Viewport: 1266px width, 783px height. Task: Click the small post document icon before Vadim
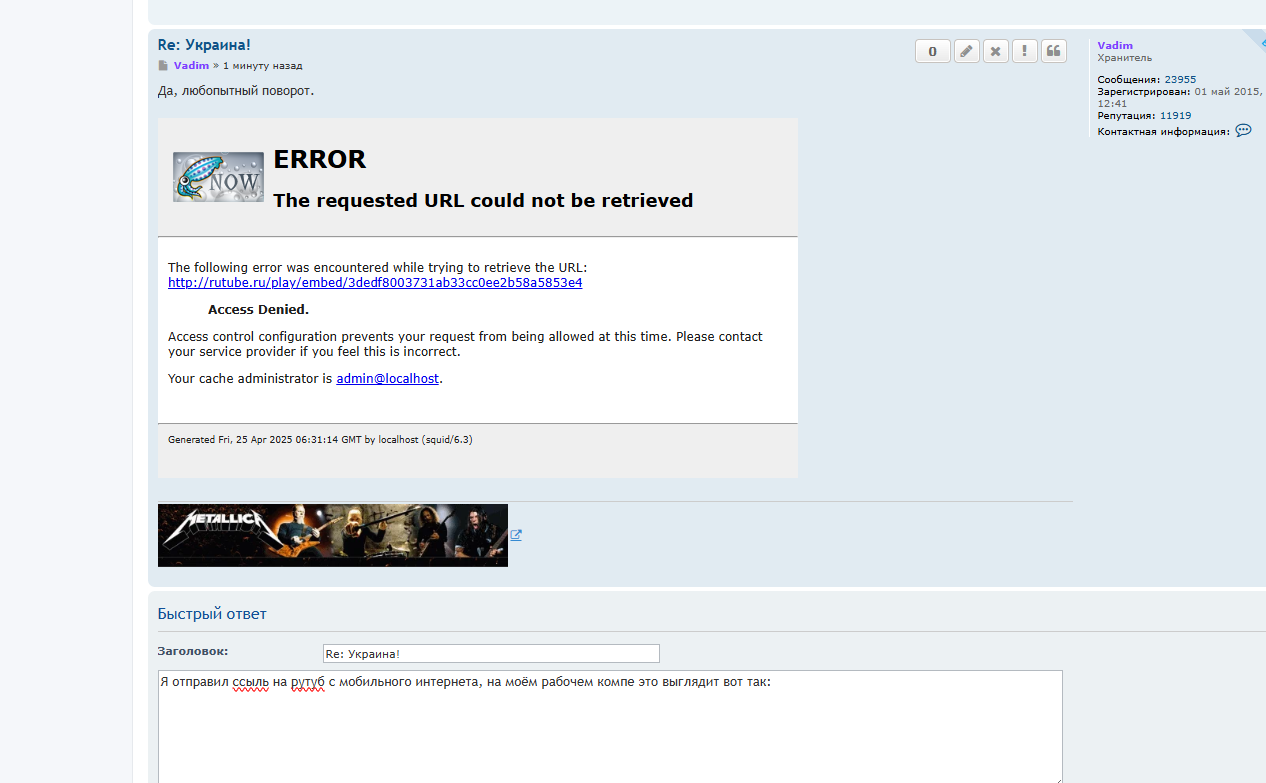click(163, 66)
